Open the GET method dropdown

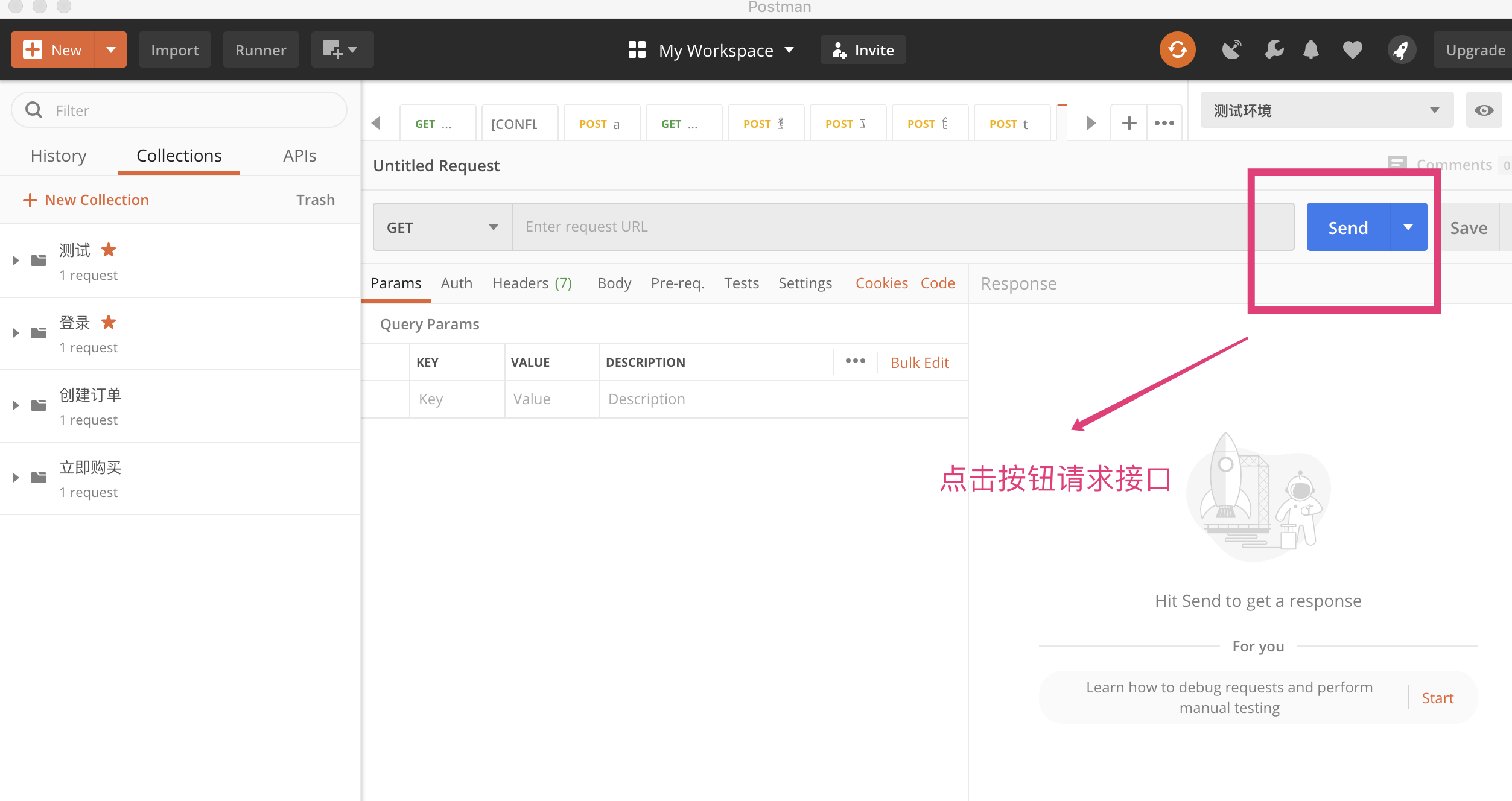442,227
